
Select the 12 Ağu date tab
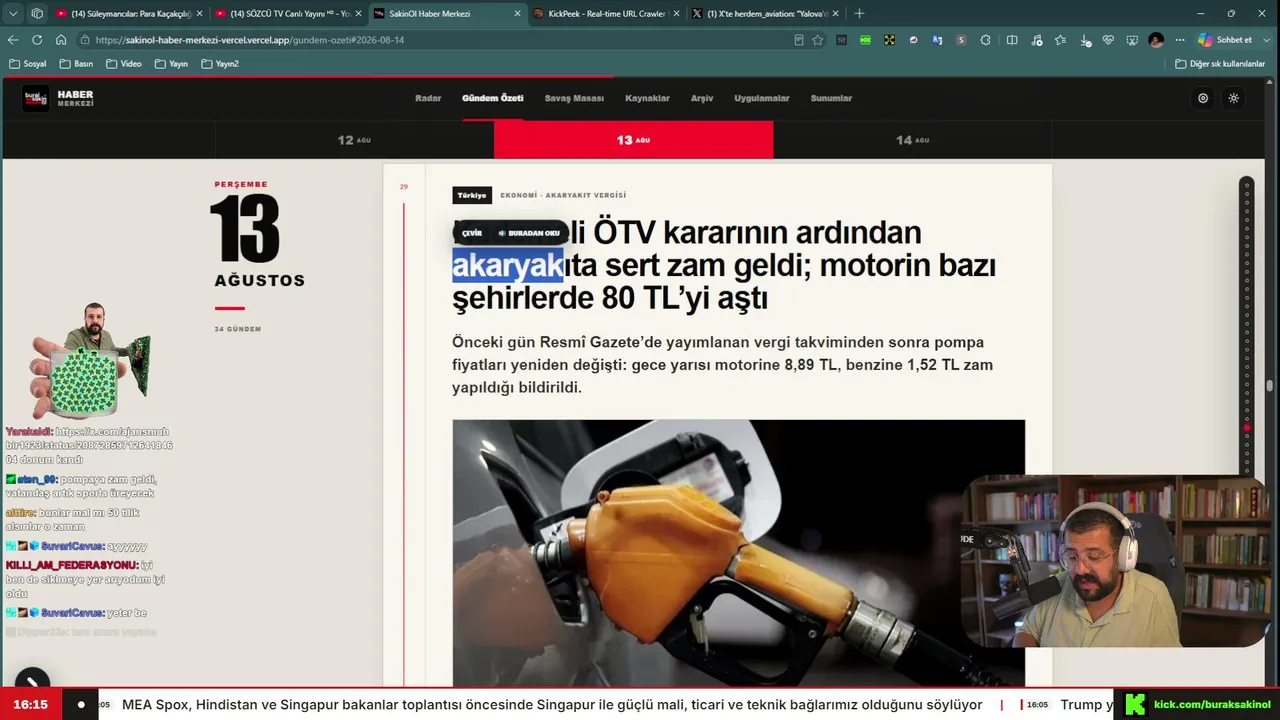[354, 140]
